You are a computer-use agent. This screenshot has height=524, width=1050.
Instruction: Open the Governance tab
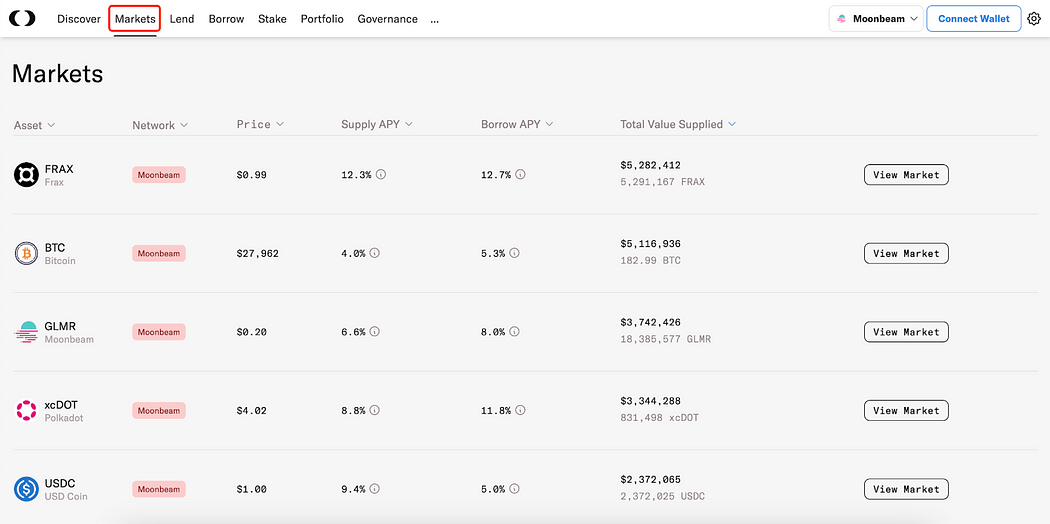(x=388, y=19)
